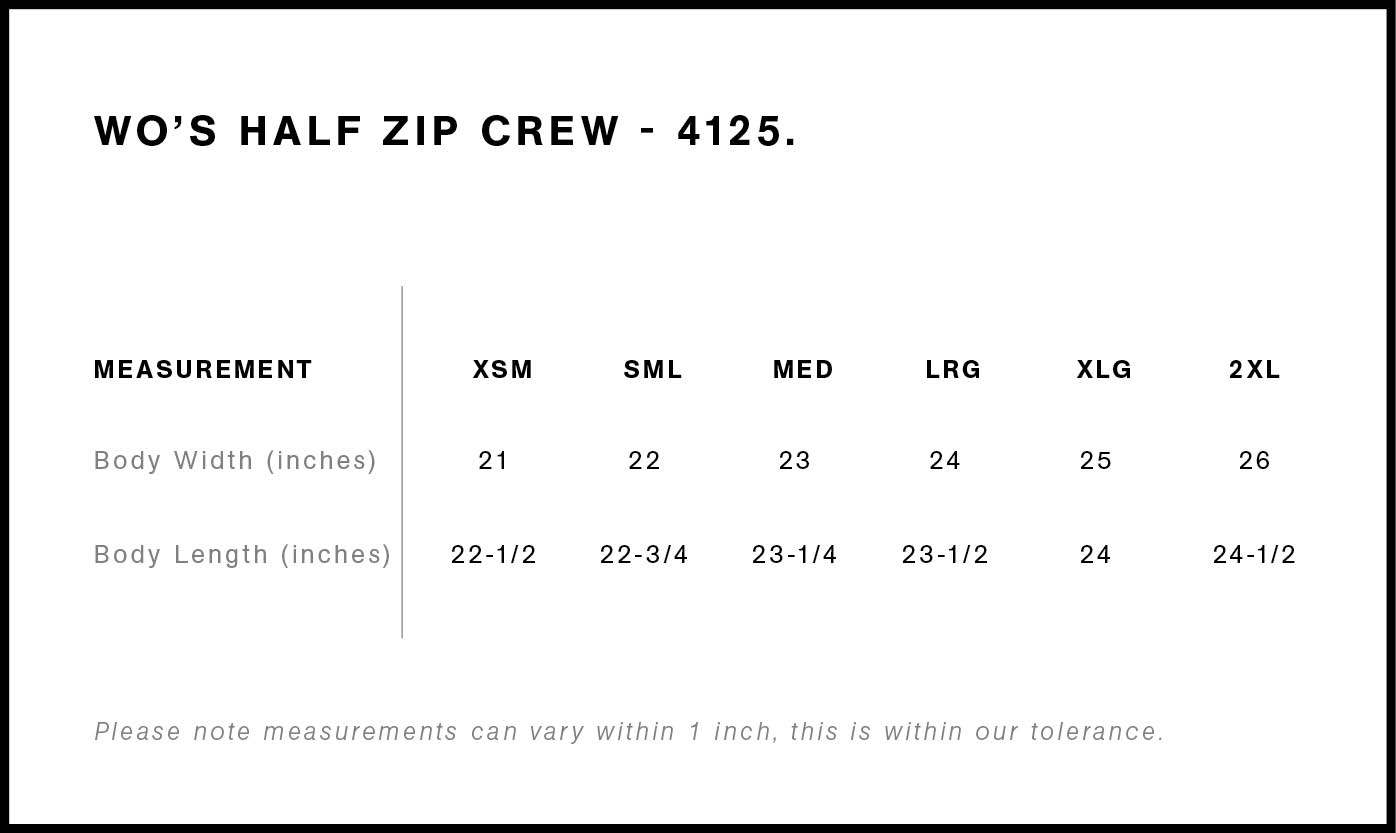Select the XSM body width value 21
This screenshot has height=833, width=1396.
click(x=493, y=461)
